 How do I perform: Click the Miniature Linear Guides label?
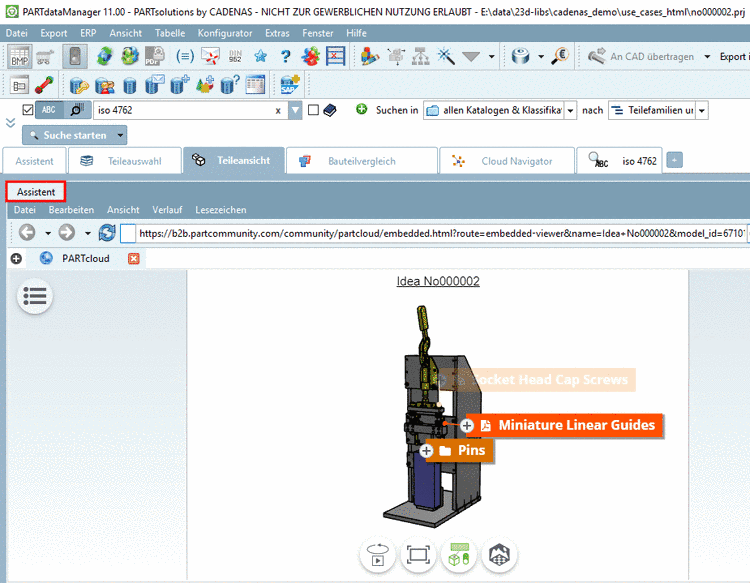point(564,425)
